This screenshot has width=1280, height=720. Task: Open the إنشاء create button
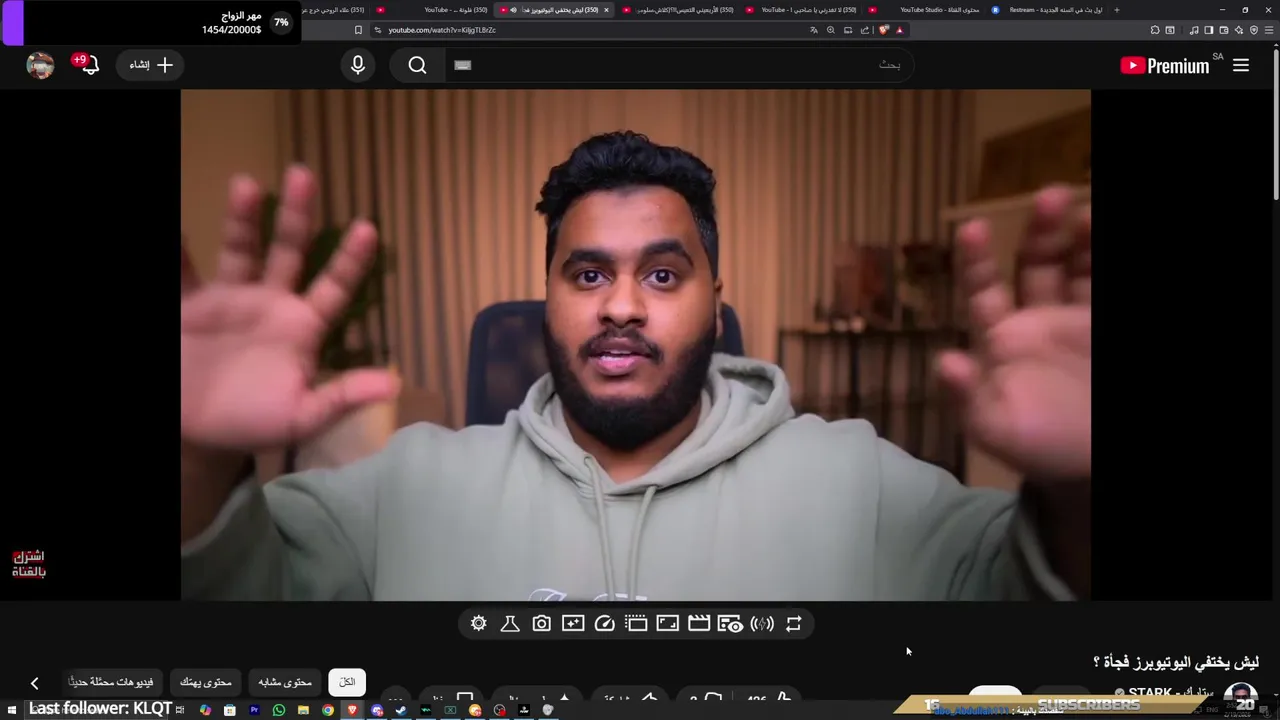click(151, 65)
